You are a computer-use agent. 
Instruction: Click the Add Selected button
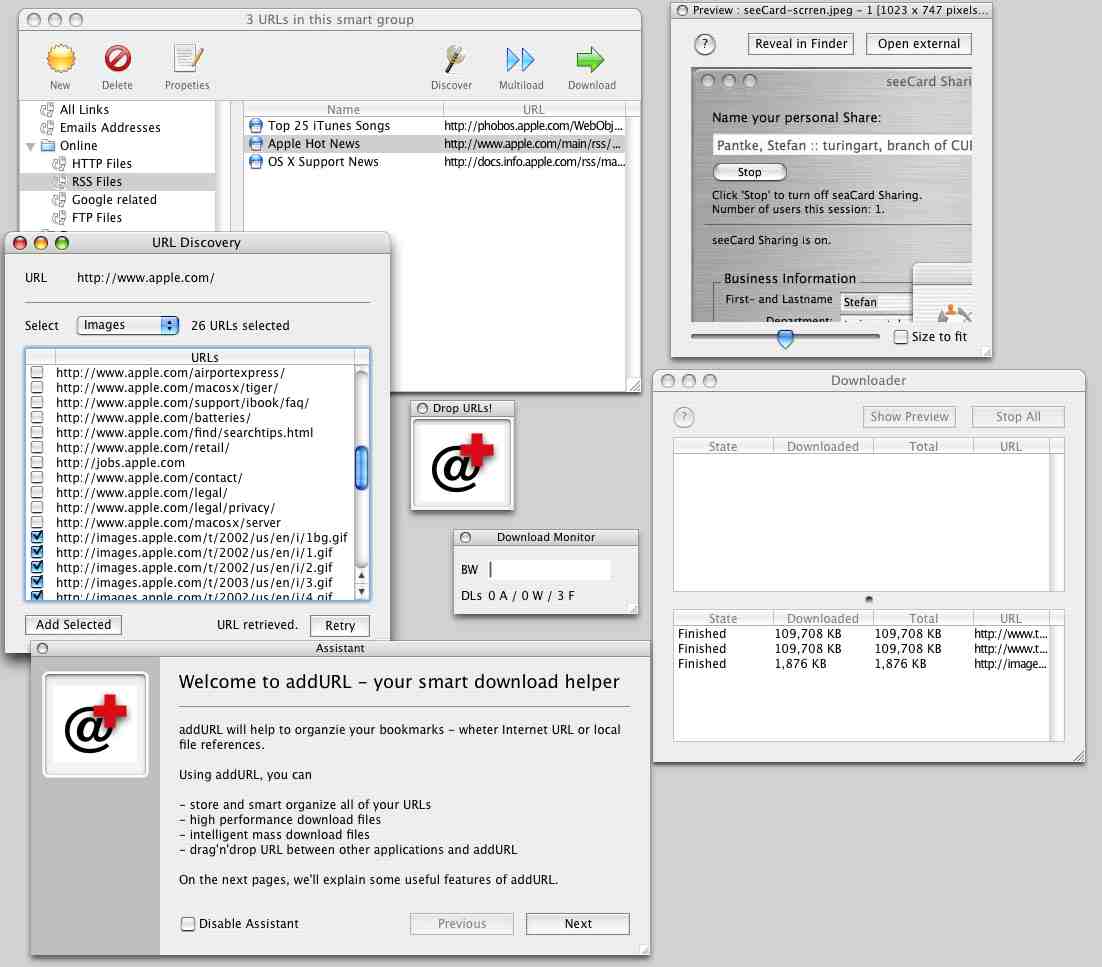point(73,625)
